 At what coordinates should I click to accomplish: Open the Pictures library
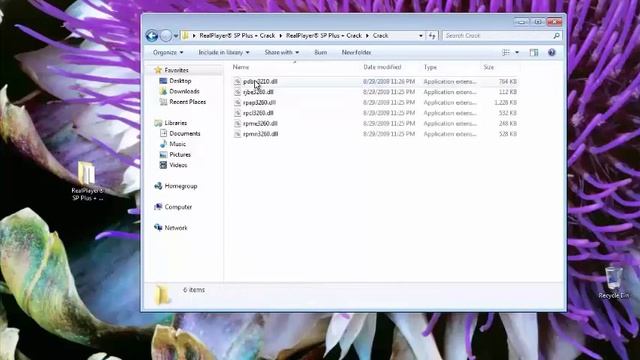pyautogui.click(x=180, y=155)
